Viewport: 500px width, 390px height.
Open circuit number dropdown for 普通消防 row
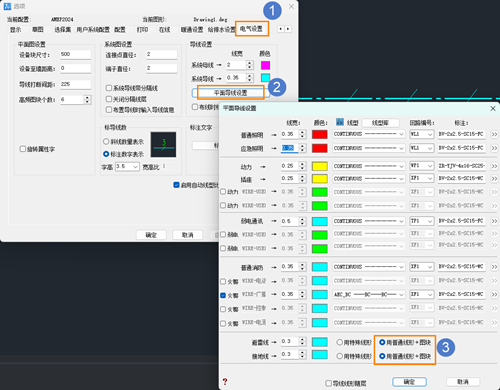point(422,267)
